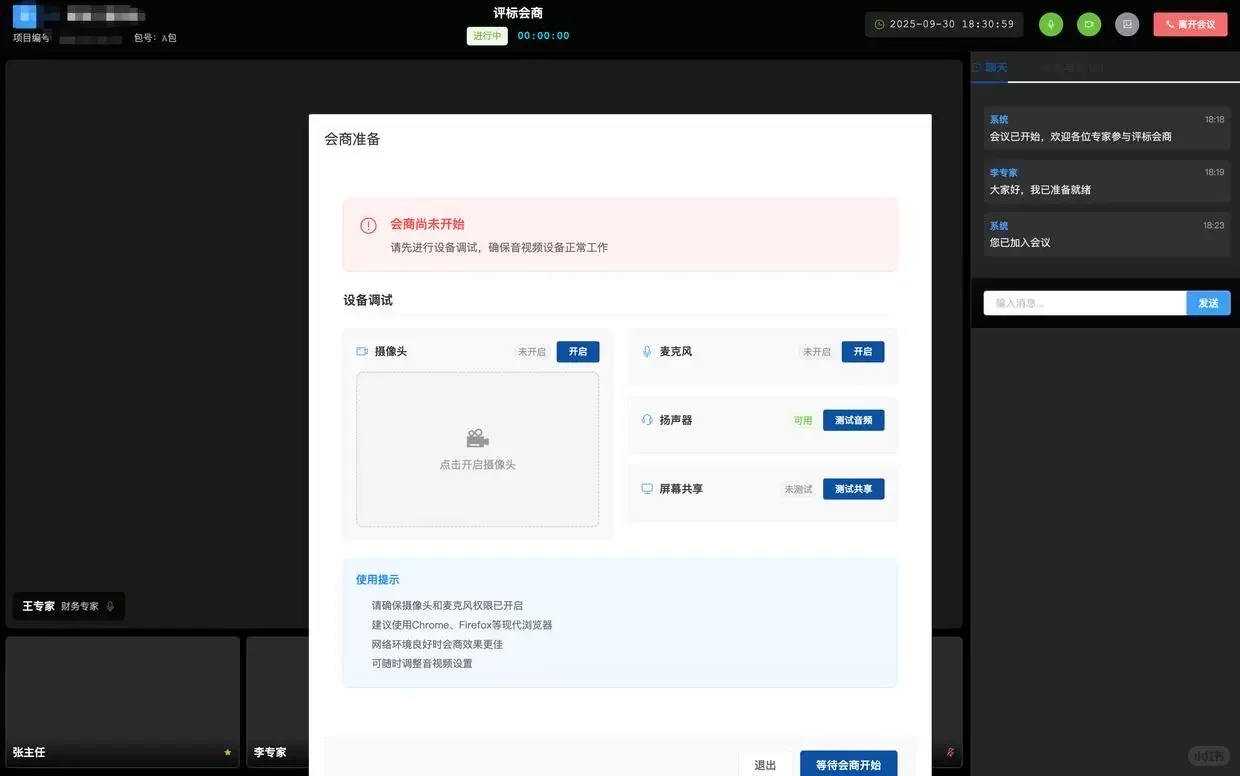This screenshot has width=1240, height=776.
Task: Click 点击开启摄像头 placeholder area
Action: coord(477,450)
